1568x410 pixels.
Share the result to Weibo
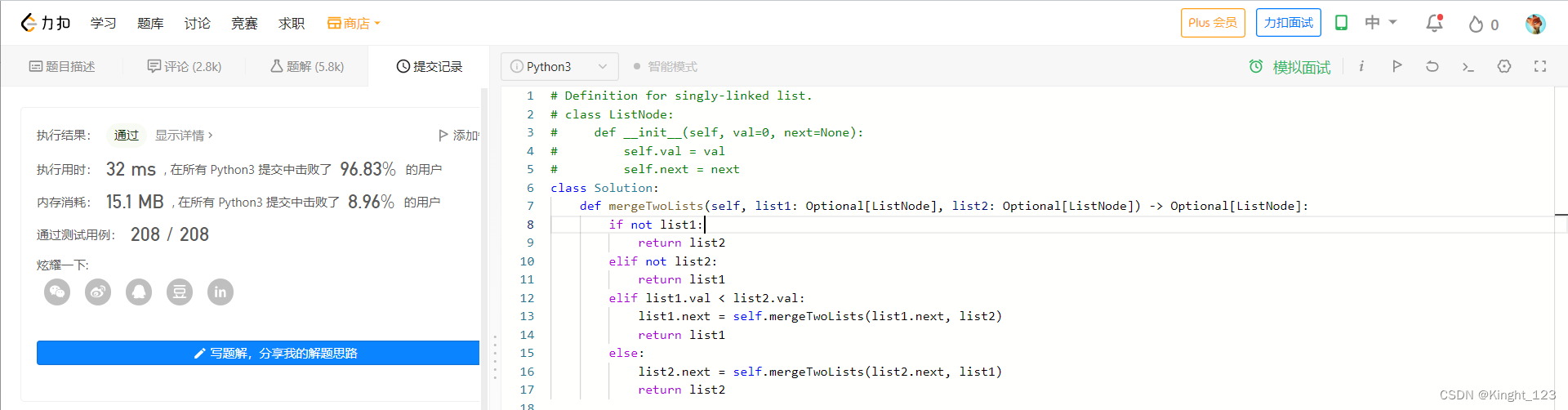click(98, 292)
